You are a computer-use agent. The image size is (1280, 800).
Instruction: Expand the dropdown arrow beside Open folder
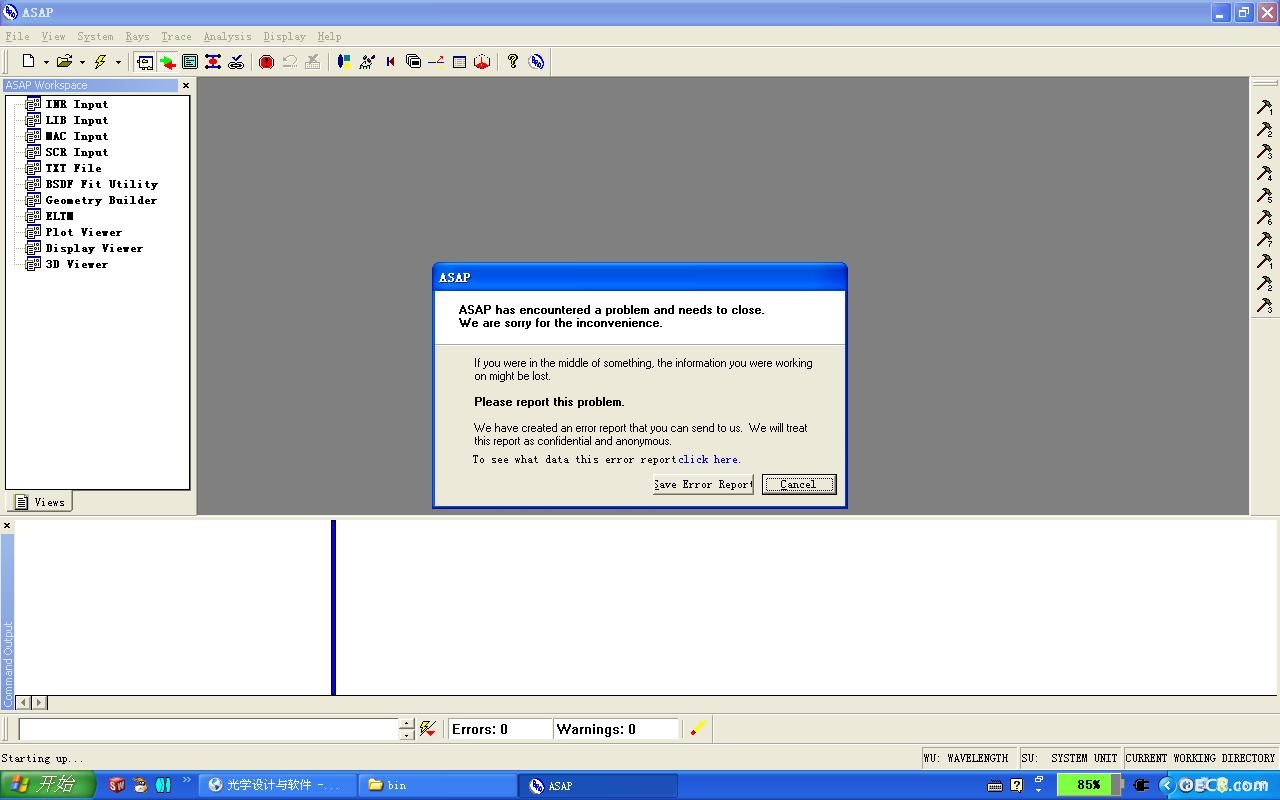coord(82,62)
